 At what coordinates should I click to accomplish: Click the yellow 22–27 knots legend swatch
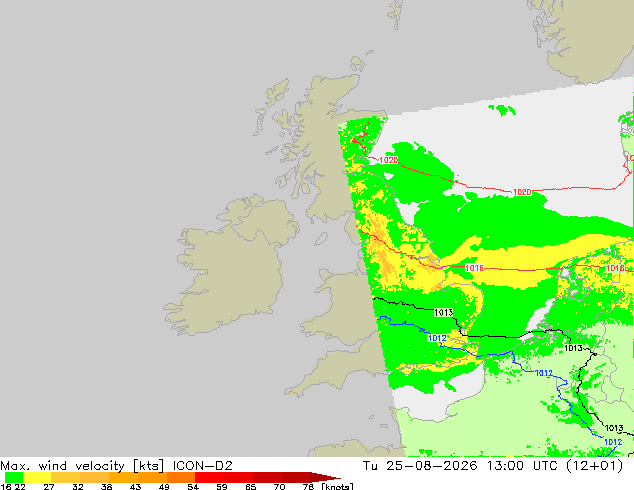[37, 477]
